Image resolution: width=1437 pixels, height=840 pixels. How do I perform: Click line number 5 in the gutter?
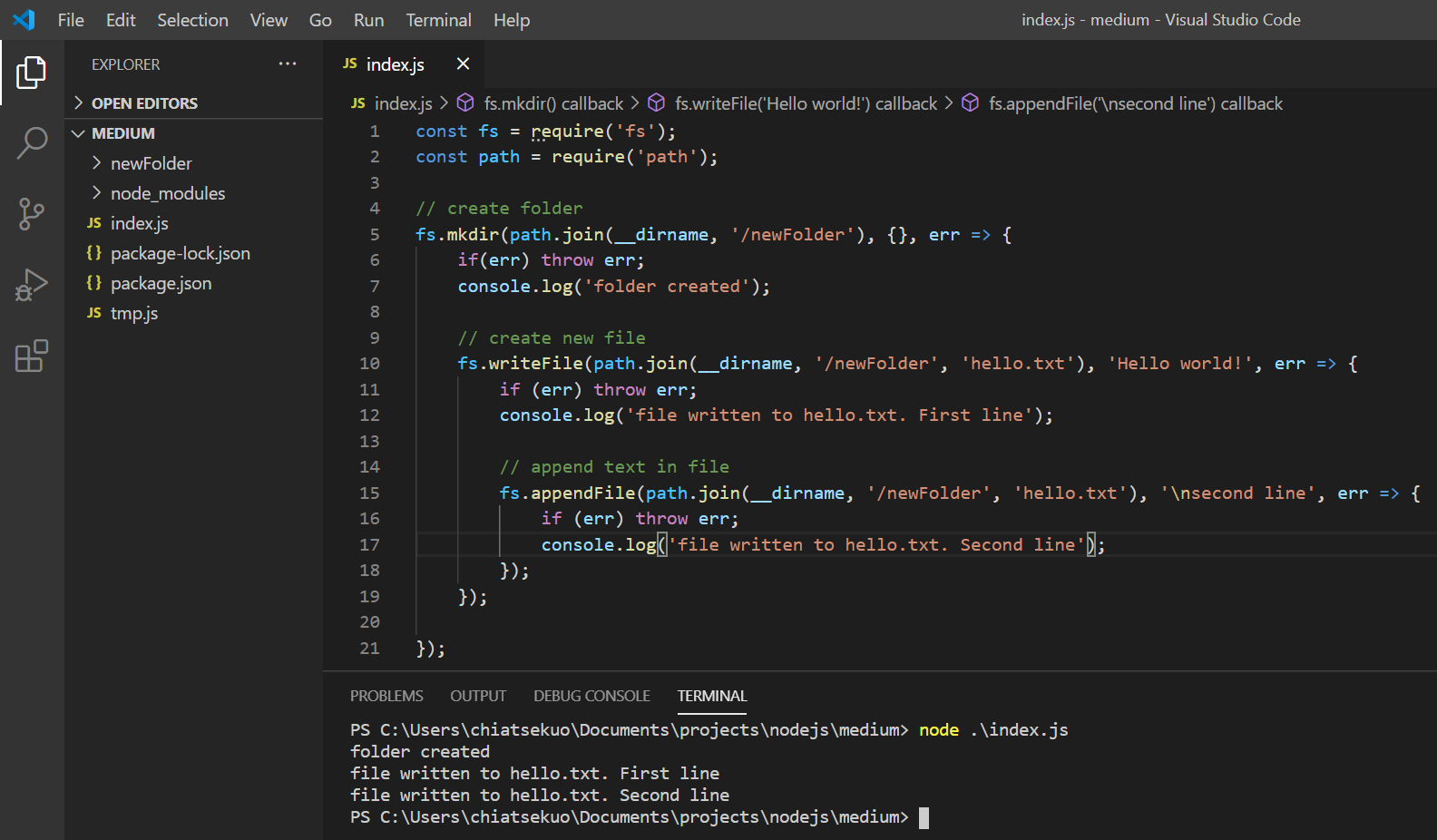(x=375, y=234)
